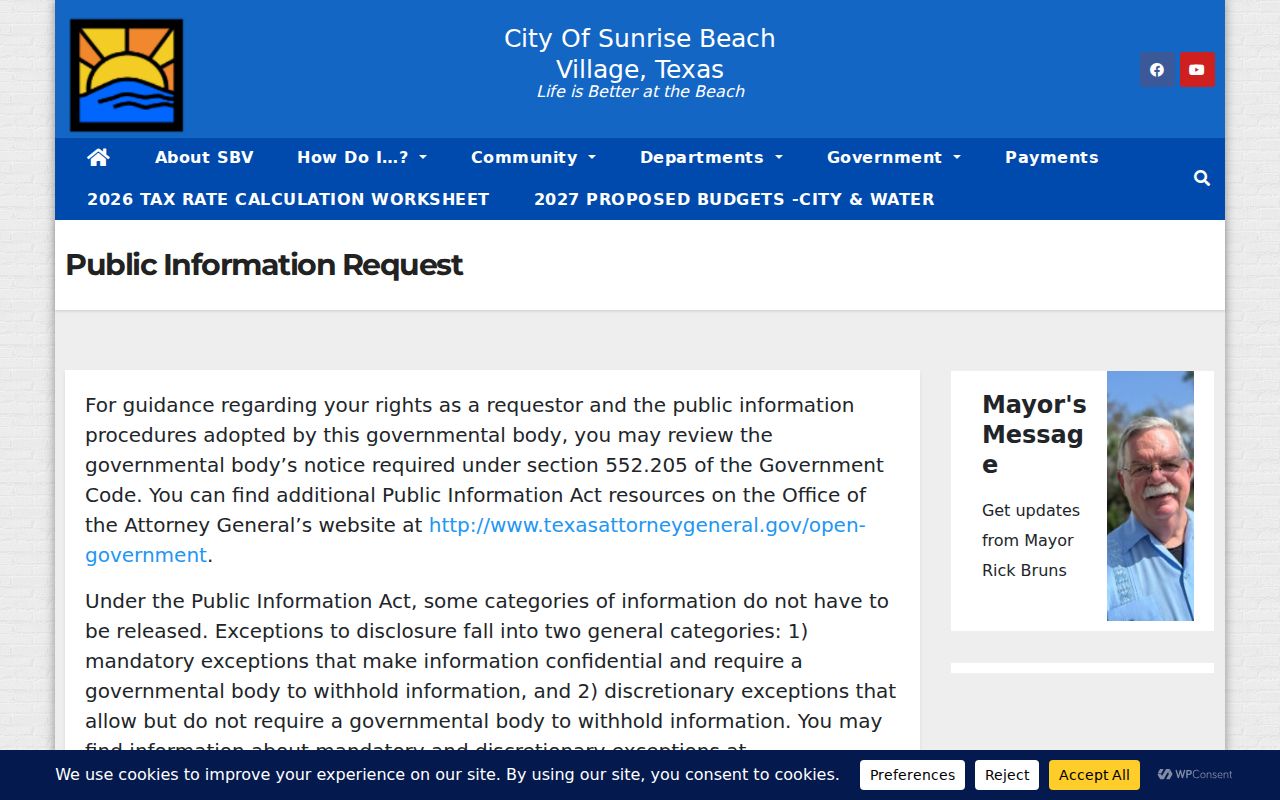Click the City Of Sunrise Beach Village title
Viewport: 1280px width, 800px height.
[x=640, y=54]
